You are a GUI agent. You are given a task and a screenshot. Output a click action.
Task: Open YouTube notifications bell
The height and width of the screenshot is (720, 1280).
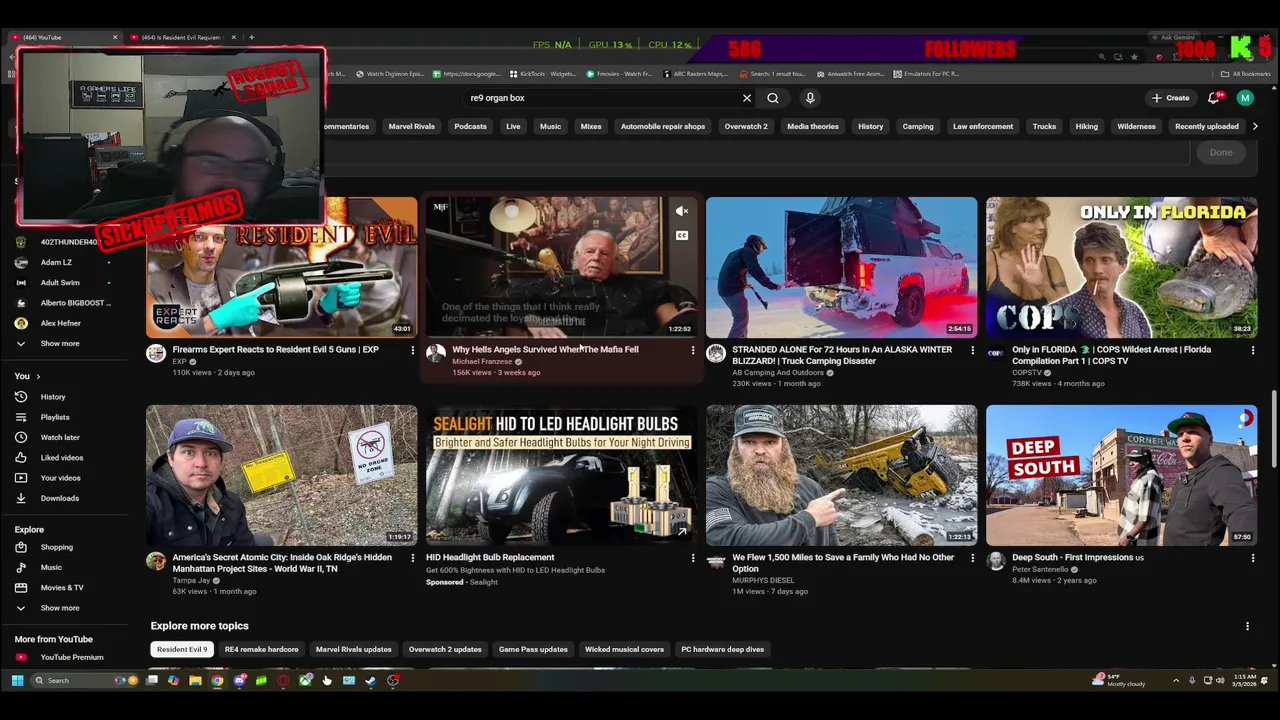(x=1214, y=98)
